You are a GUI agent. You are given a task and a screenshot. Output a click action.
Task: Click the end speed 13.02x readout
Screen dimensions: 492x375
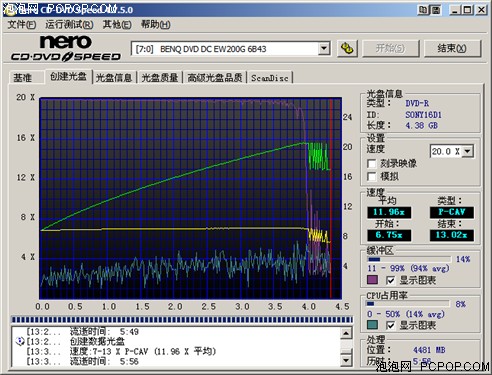click(x=452, y=235)
